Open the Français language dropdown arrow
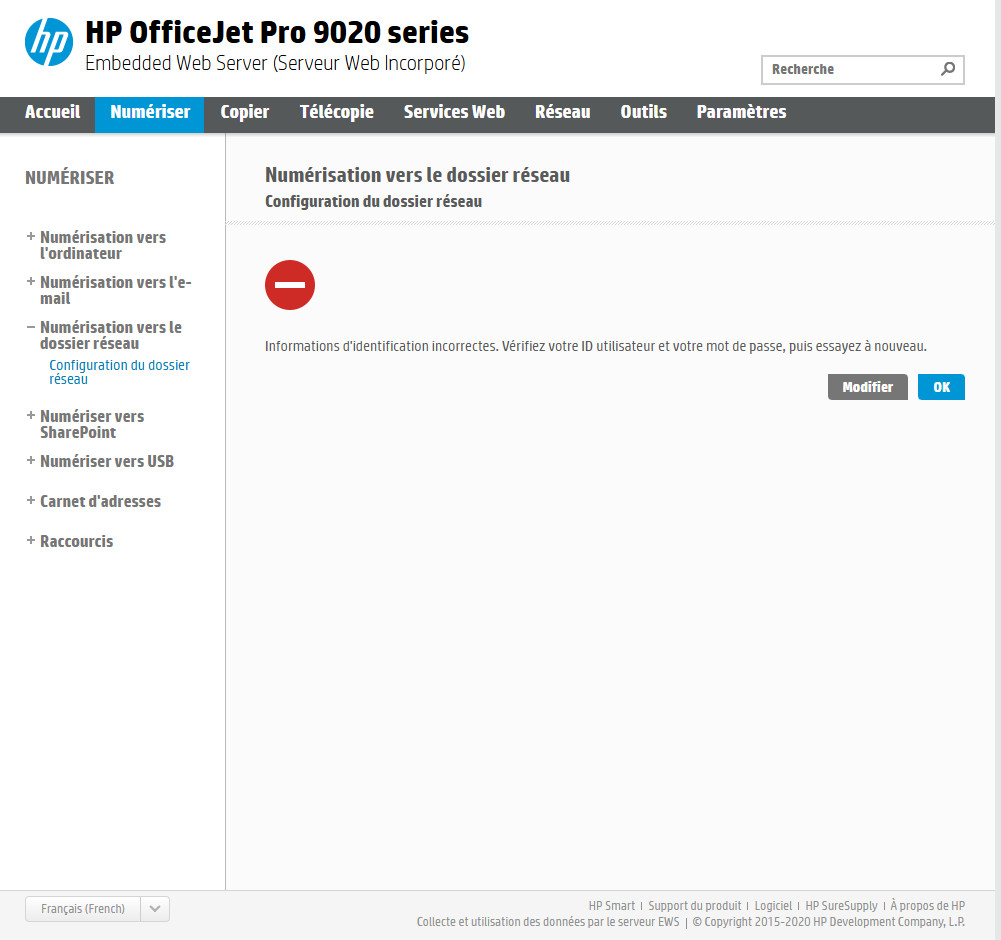Screen dimensions: 1001x940 point(154,909)
